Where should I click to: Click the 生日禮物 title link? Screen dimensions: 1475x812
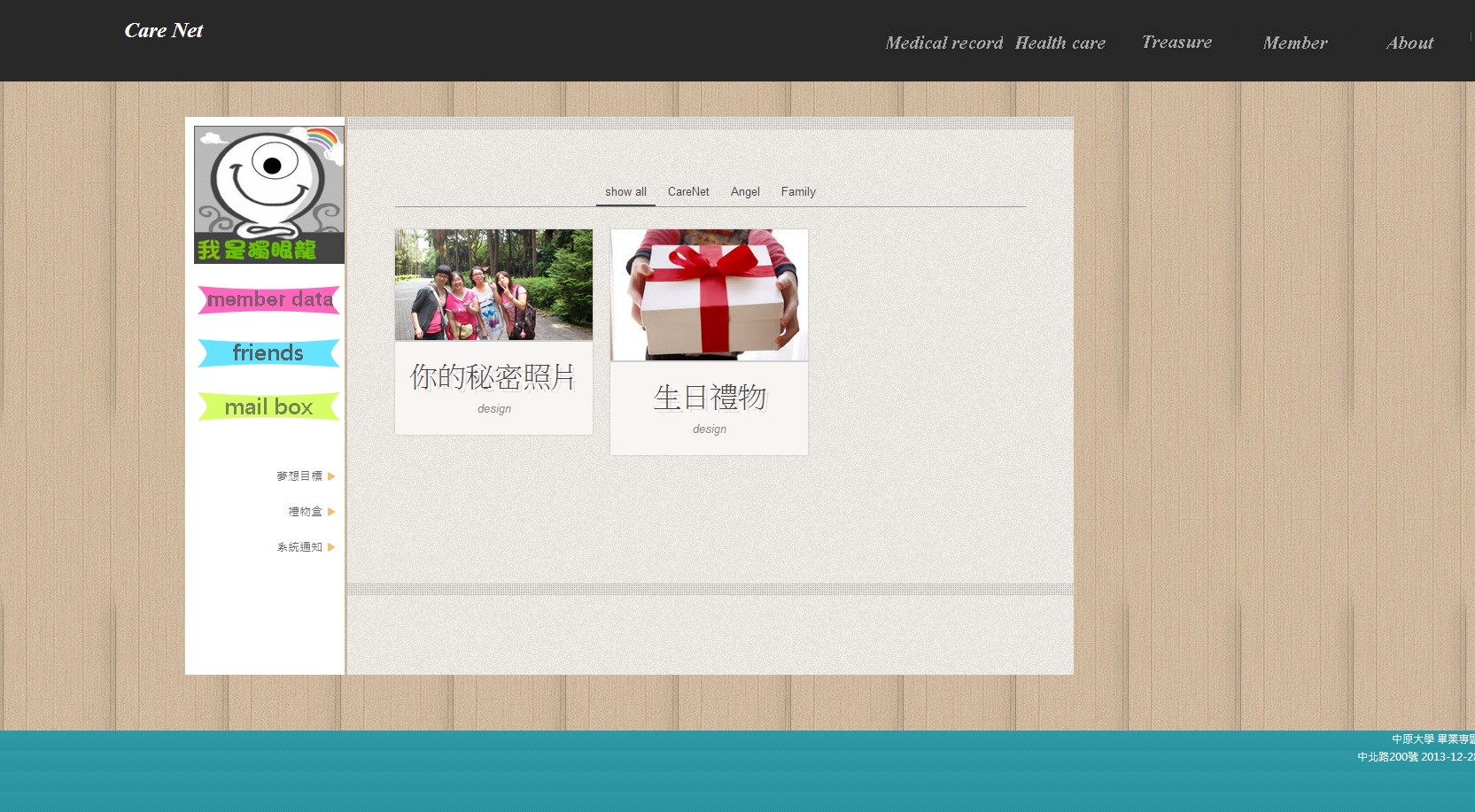click(x=709, y=398)
